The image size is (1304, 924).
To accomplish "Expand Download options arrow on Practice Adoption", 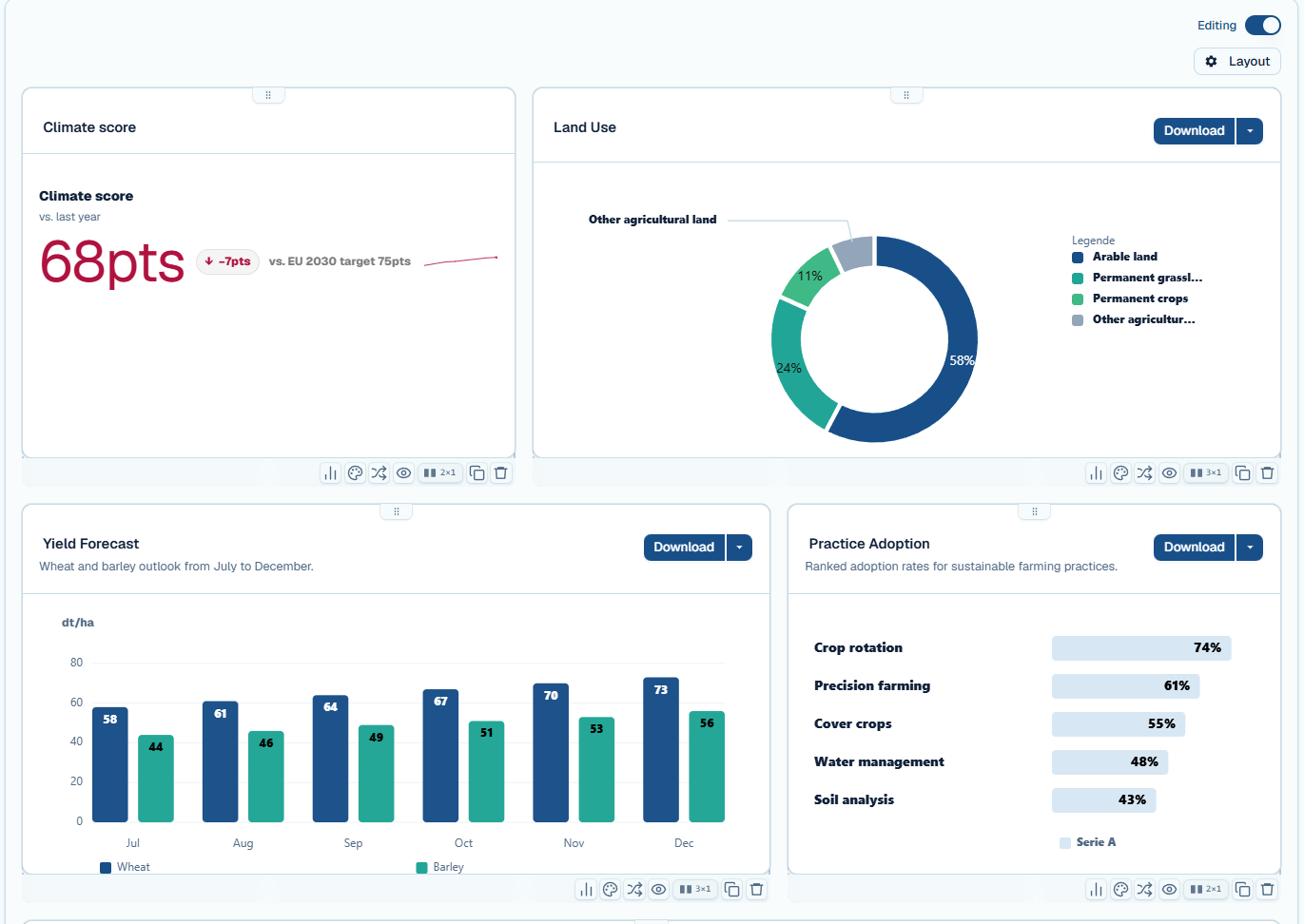I will (1250, 548).
